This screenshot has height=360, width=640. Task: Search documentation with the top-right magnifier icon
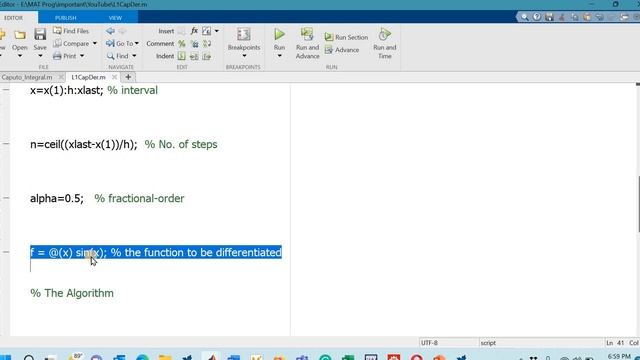524,17
